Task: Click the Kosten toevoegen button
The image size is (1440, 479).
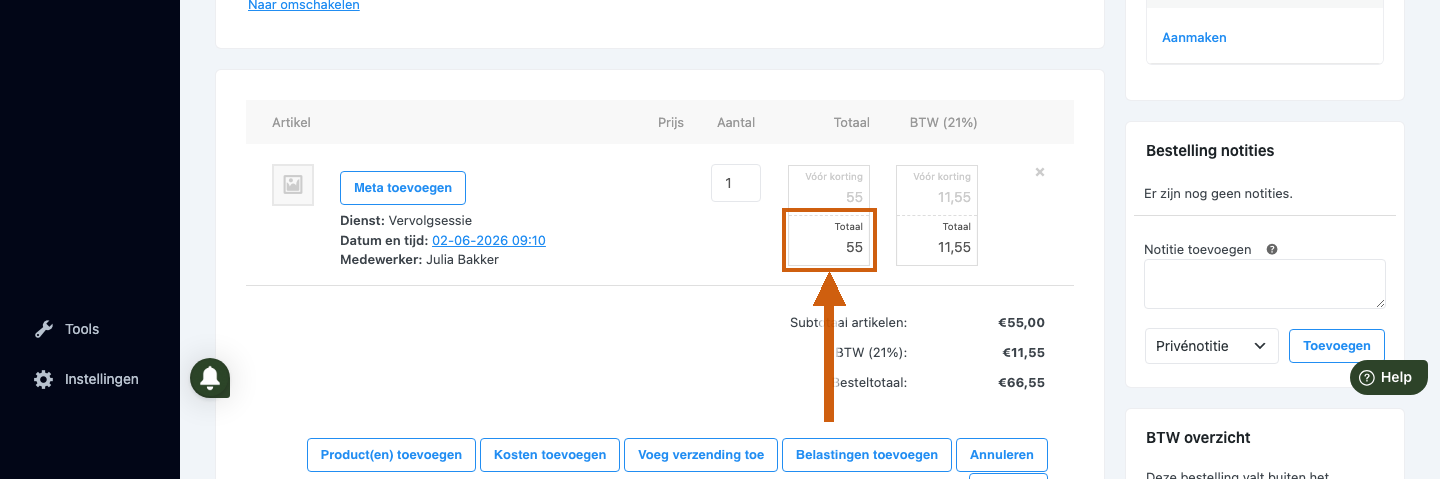Action: pyautogui.click(x=550, y=455)
